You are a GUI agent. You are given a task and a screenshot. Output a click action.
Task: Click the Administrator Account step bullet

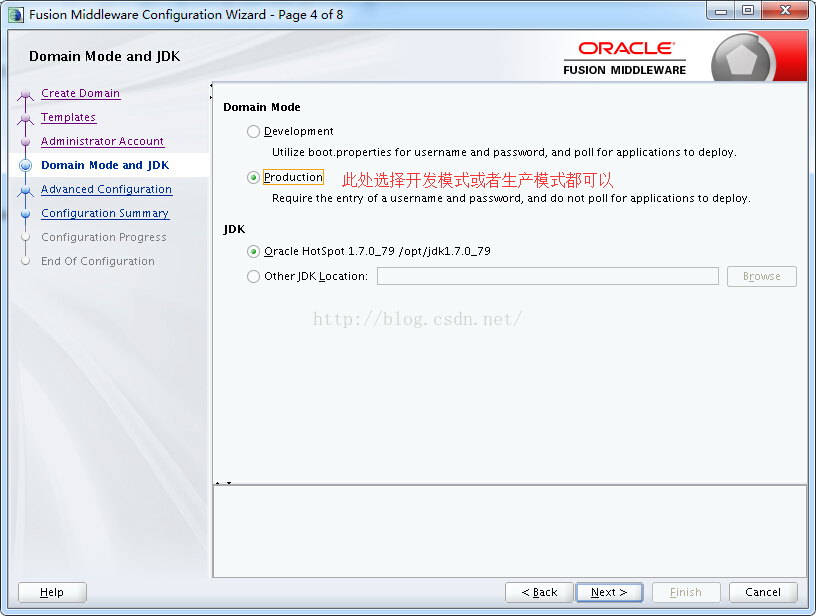pos(26,142)
